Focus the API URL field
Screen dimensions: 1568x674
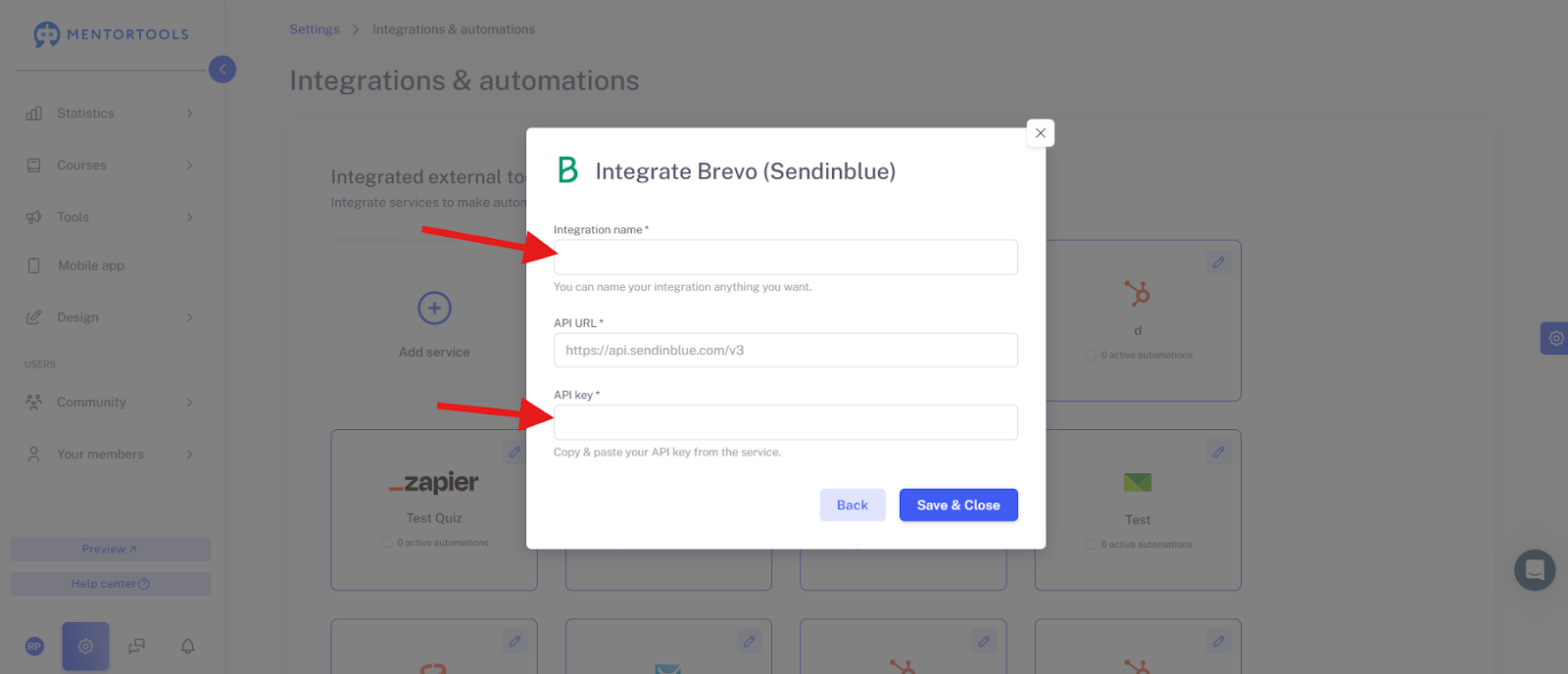pyautogui.click(x=786, y=351)
